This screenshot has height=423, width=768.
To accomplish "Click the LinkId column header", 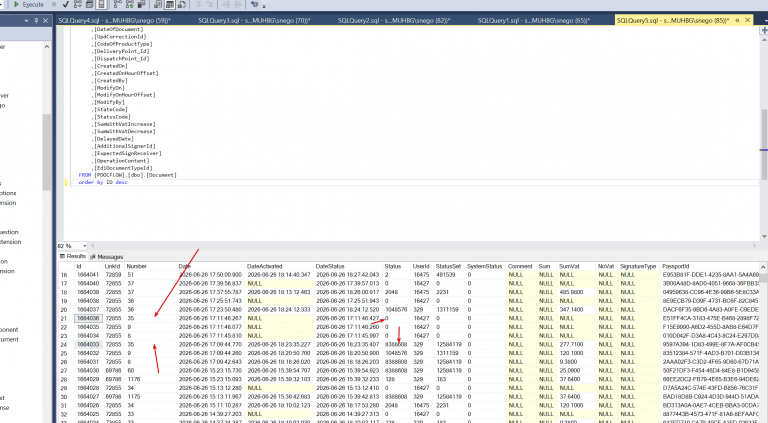I will pyautogui.click(x=112, y=266).
